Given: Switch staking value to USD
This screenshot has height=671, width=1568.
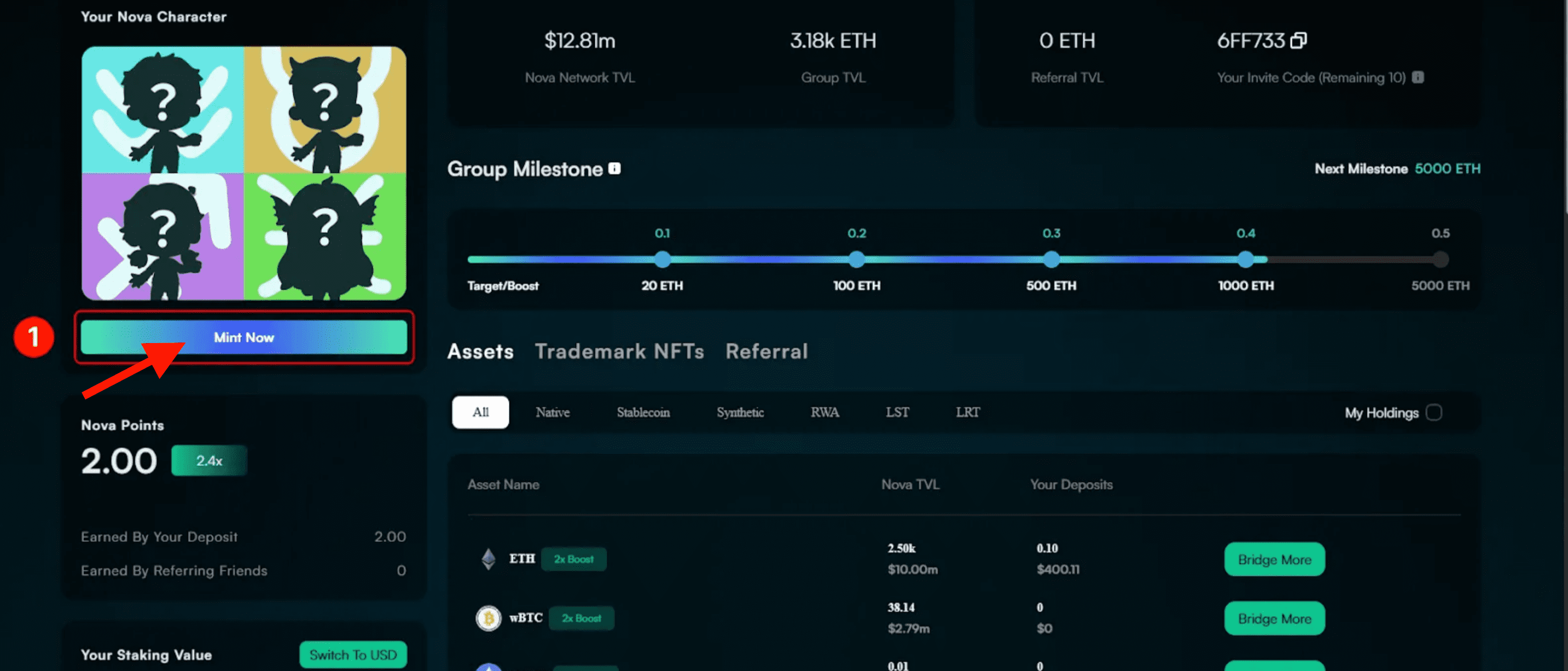Looking at the screenshot, I should tap(353, 654).
